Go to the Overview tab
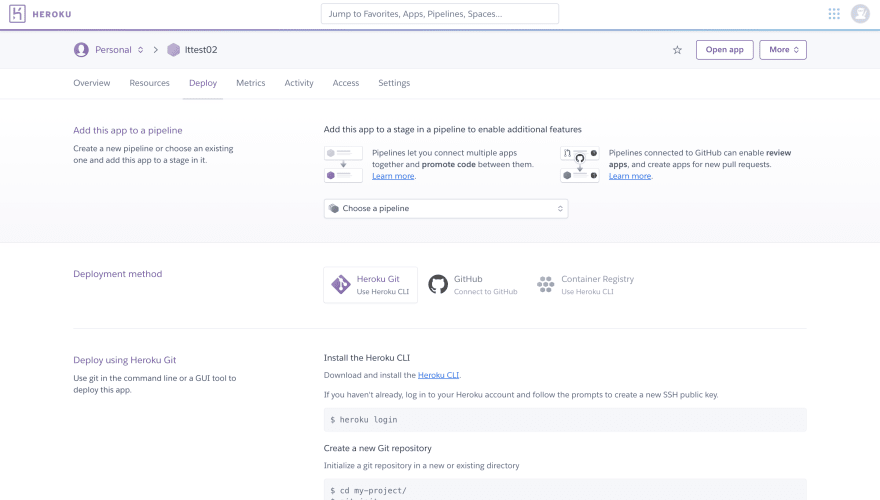Screen dimensions: 880x500 [91, 83]
